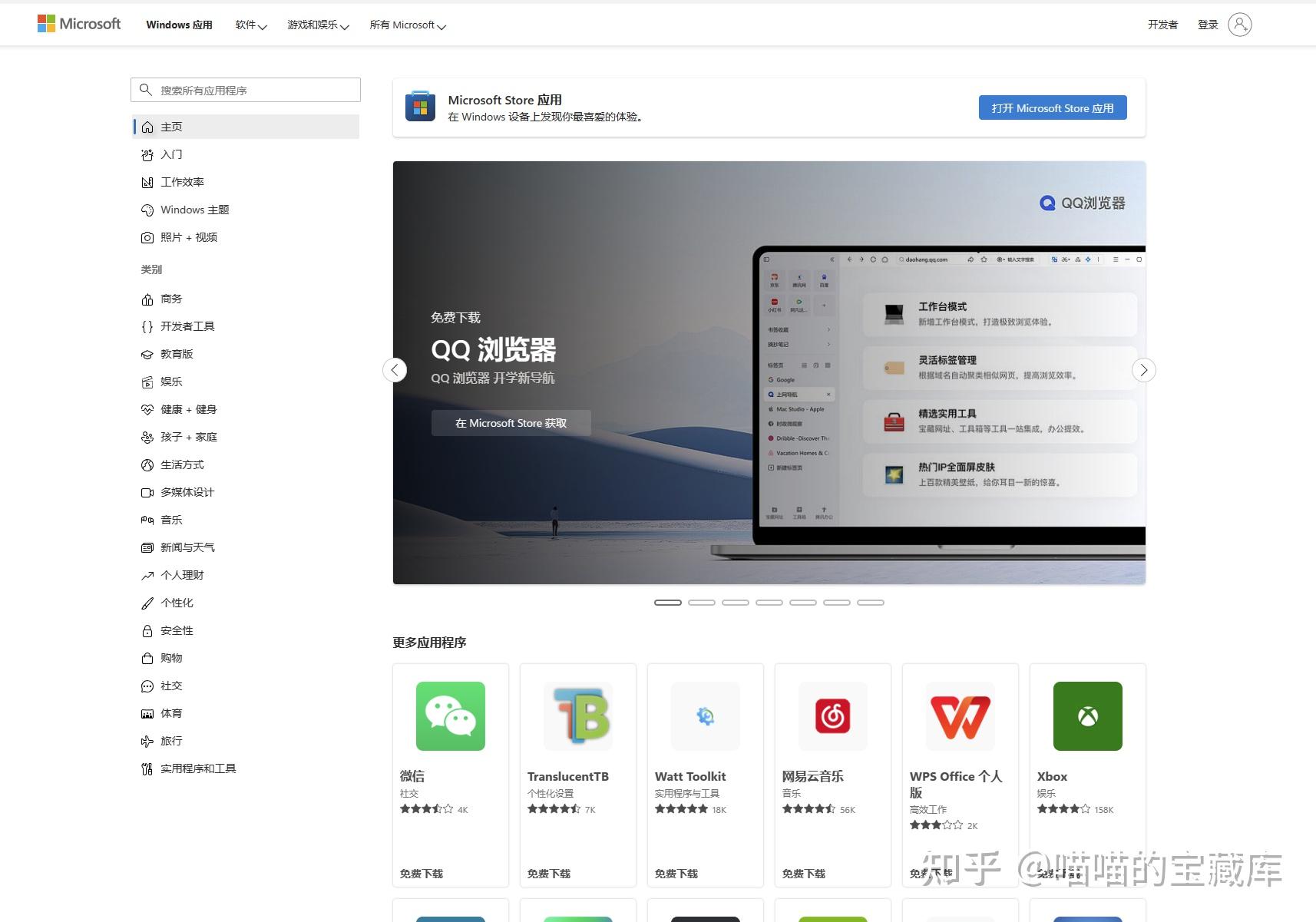Click the icon beside 工作效率
1316x922 pixels.
[147, 182]
